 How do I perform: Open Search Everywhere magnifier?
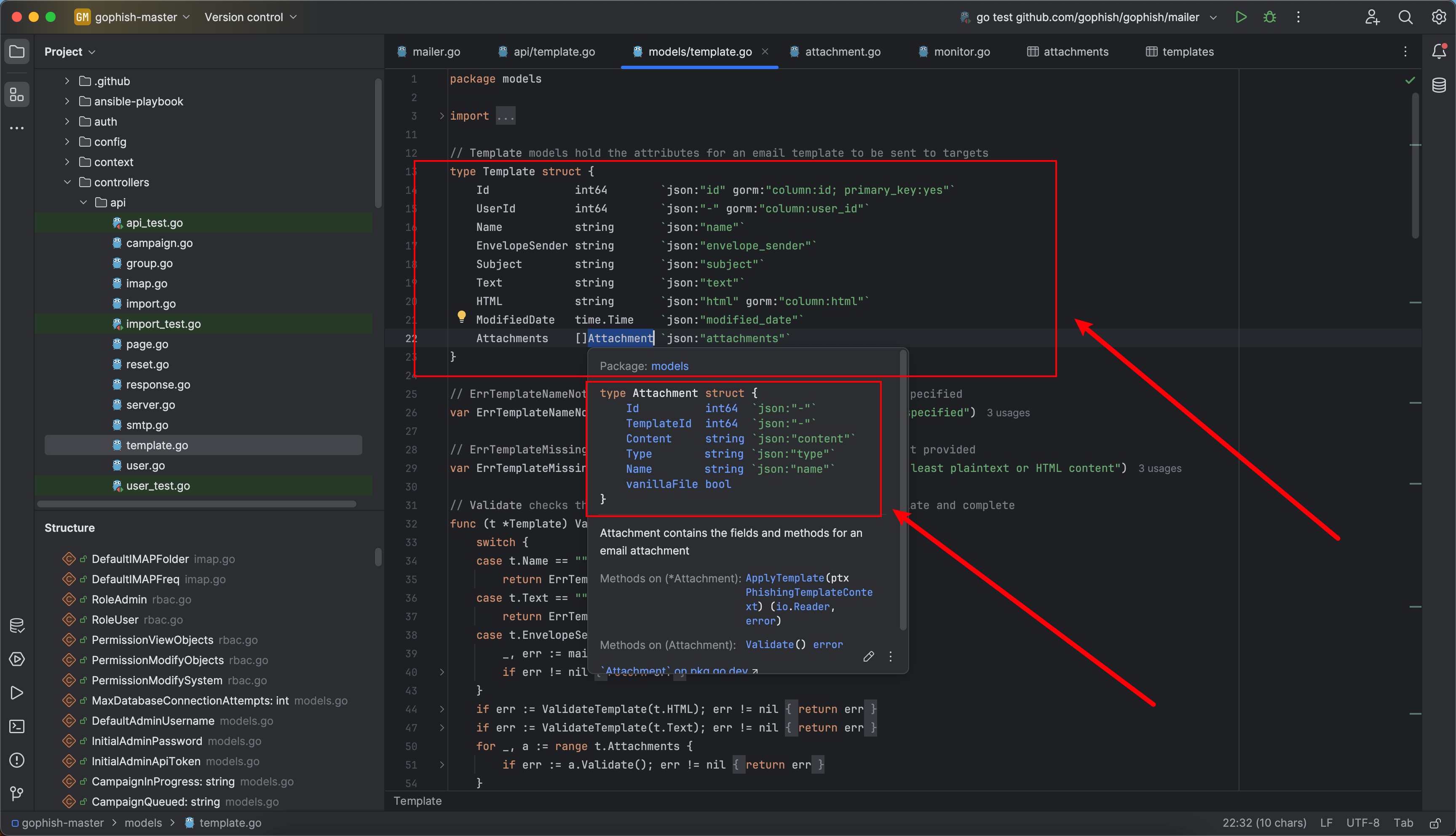coord(1405,17)
